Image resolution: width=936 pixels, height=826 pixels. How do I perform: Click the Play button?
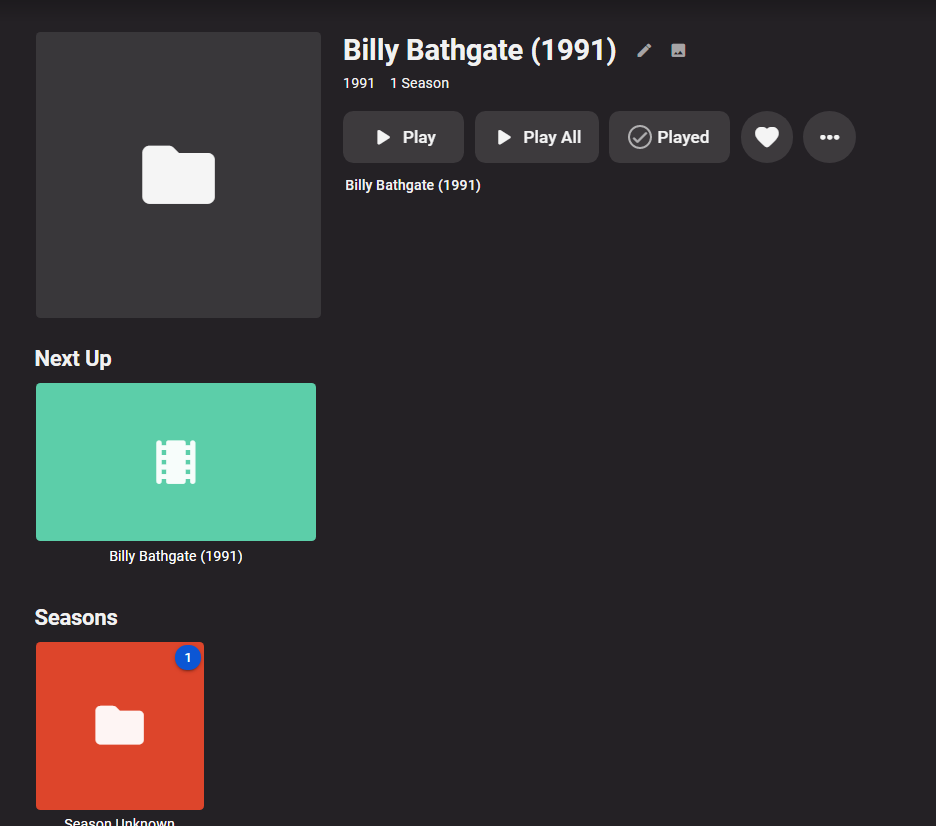[403, 137]
